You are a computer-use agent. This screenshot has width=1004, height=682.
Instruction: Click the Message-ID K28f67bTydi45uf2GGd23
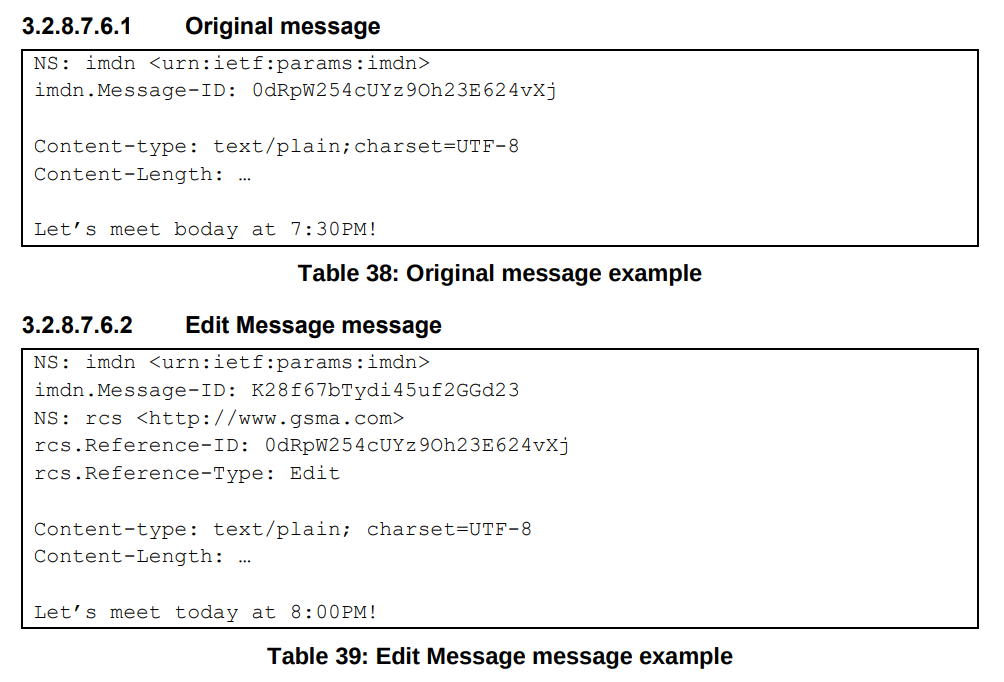[x=385, y=390]
